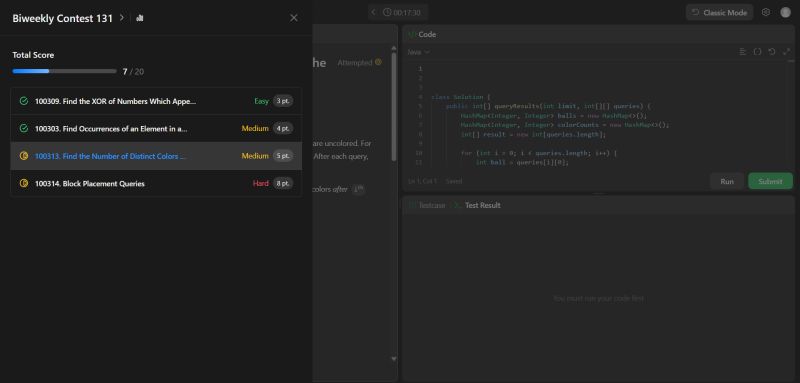Click the solved checkmark icon of problem 100309
800x383 pixels.
click(x=23, y=101)
